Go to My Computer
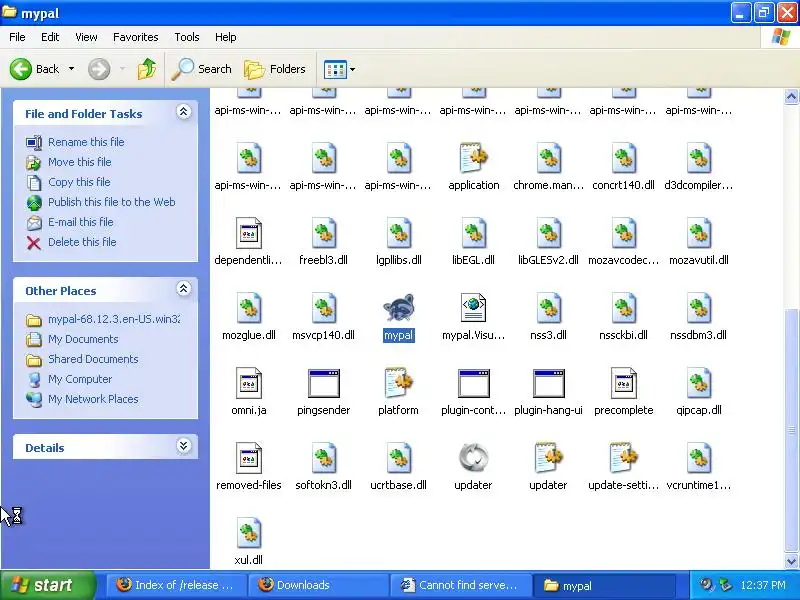The width and height of the screenshot is (800, 600). [80, 379]
